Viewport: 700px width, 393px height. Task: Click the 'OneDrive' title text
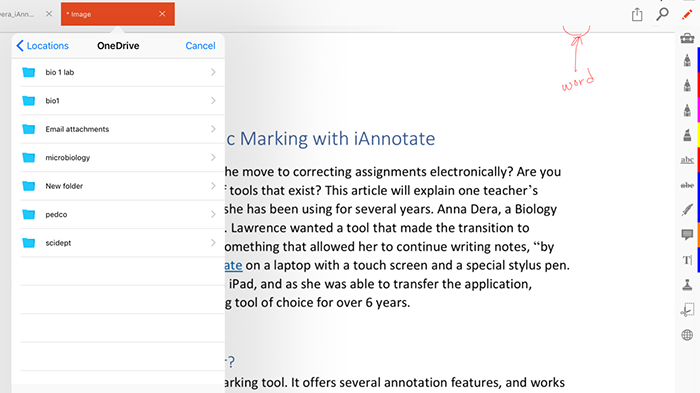(x=118, y=46)
